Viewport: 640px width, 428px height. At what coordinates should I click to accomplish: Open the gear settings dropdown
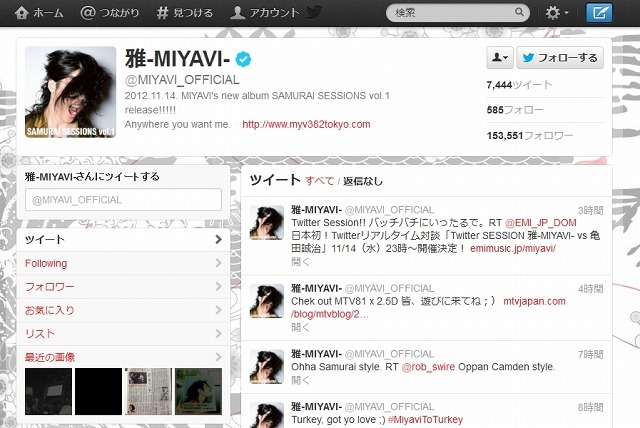tap(557, 13)
